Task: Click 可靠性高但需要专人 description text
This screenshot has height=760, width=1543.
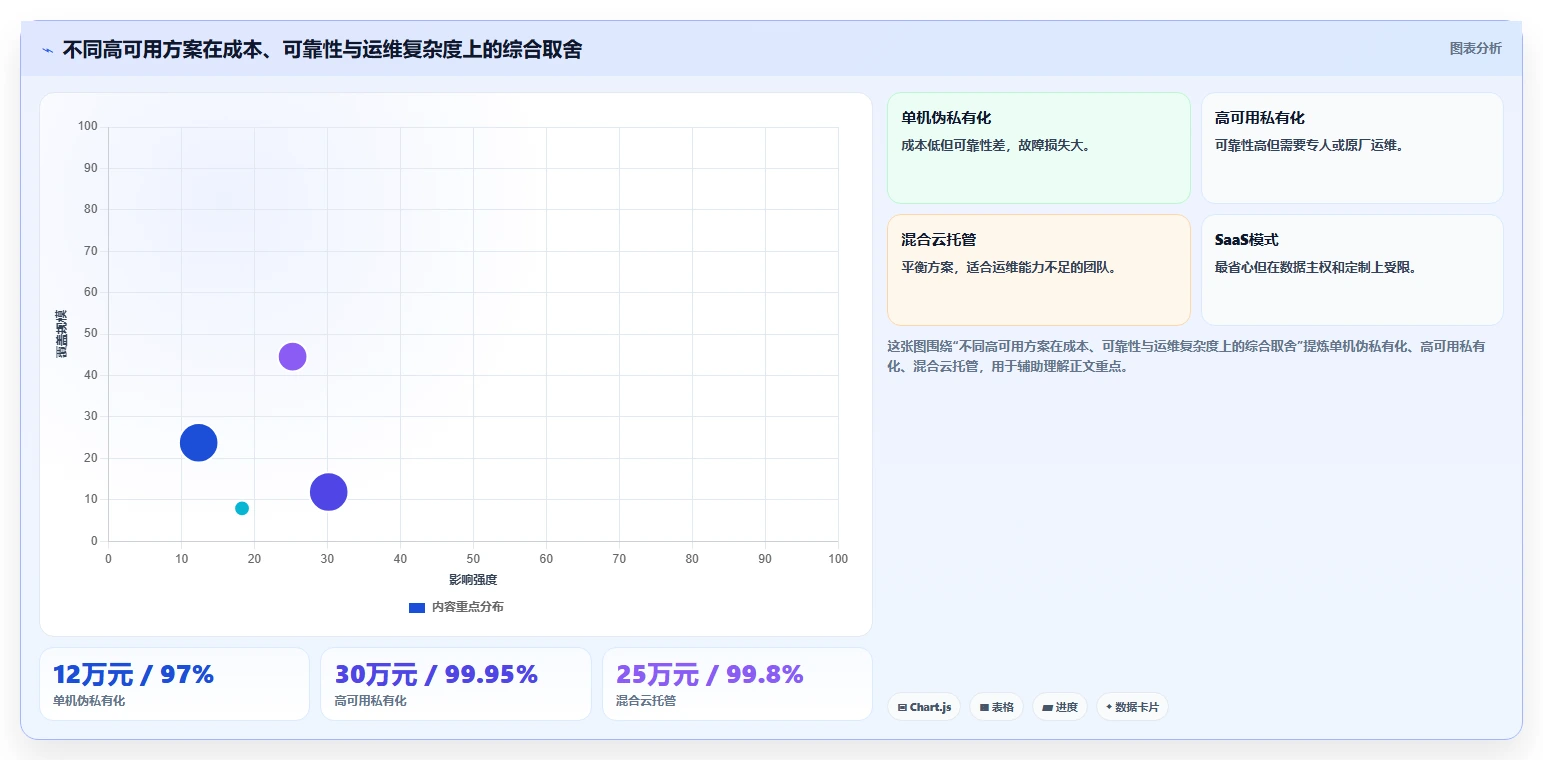Action: 1309,145
